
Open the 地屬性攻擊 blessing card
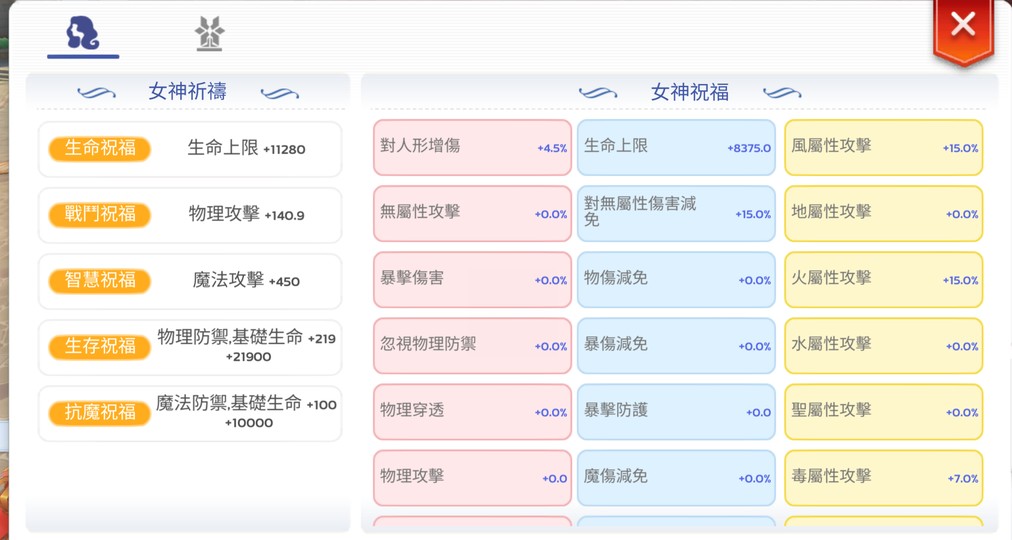pos(884,214)
